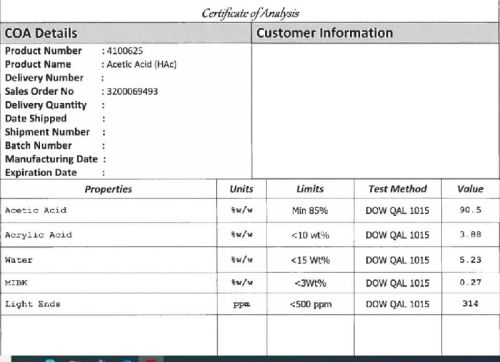Select the value 314 for Light Ends
Screen dimensions: 500x362
point(470,304)
